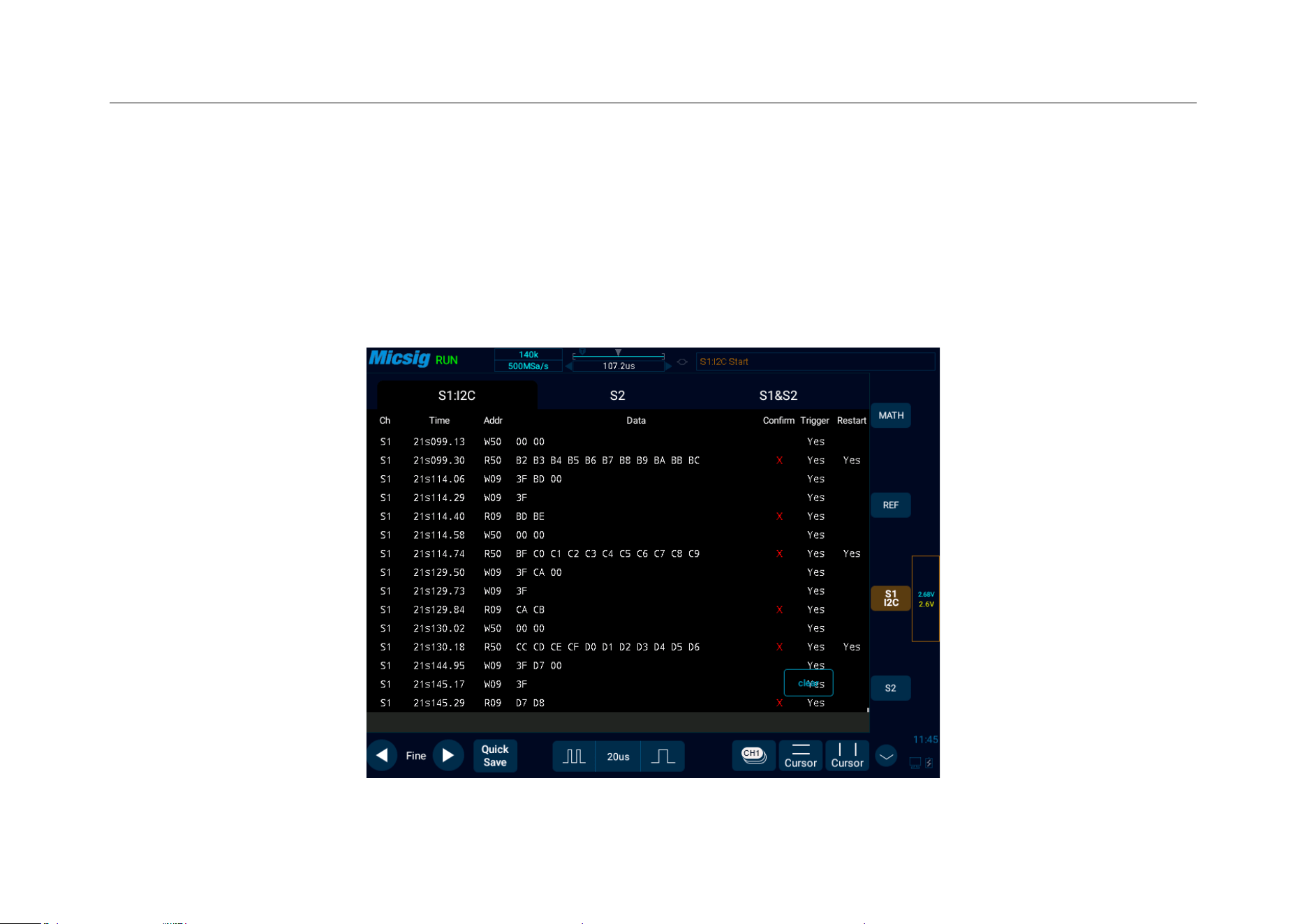Select row with data CA CB
Screen dimensions: 1307x924
[618, 610]
